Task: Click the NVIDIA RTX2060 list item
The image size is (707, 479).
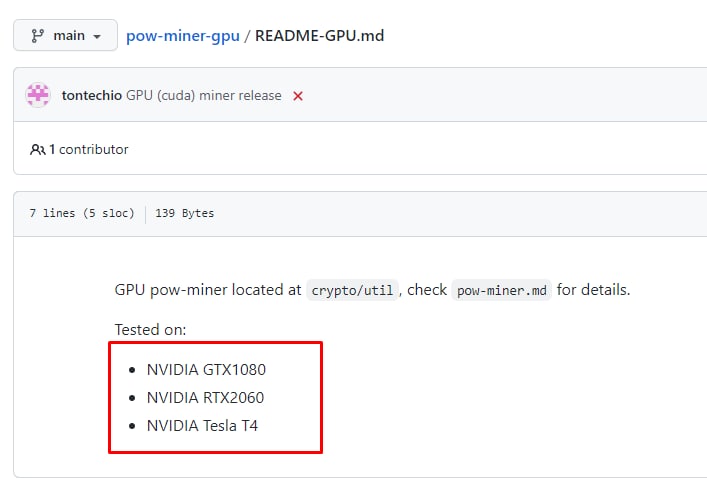Action: pyautogui.click(x=205, y=398)
